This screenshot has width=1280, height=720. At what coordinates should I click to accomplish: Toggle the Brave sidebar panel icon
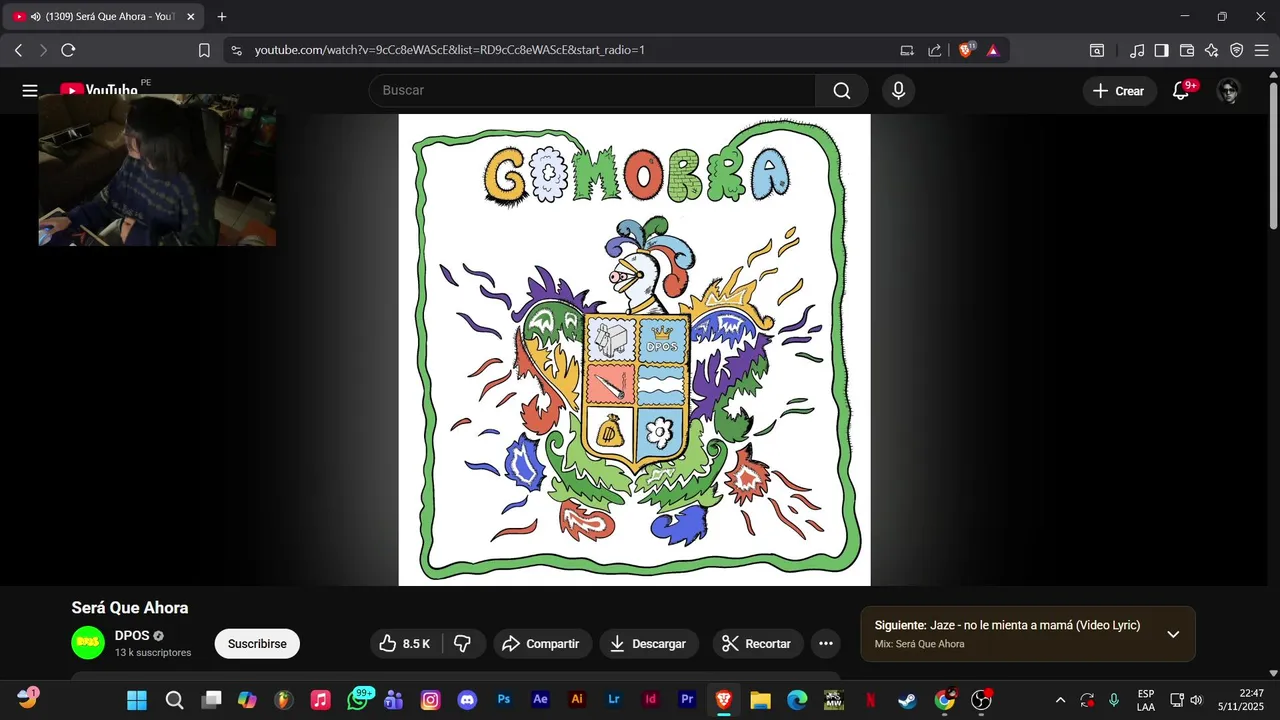(1161, 50)
